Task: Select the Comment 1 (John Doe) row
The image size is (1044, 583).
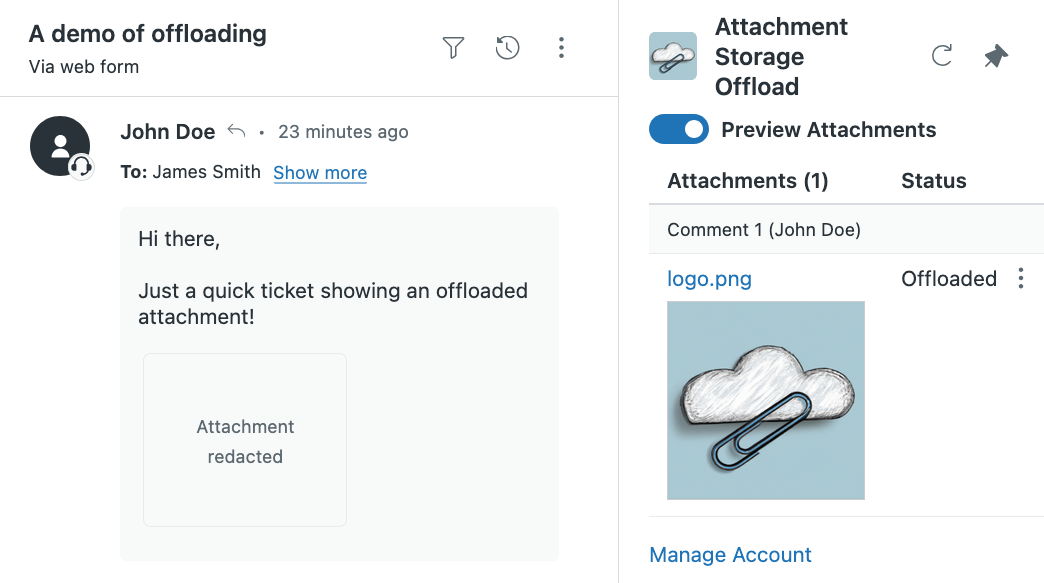Action: click(846, 230)
